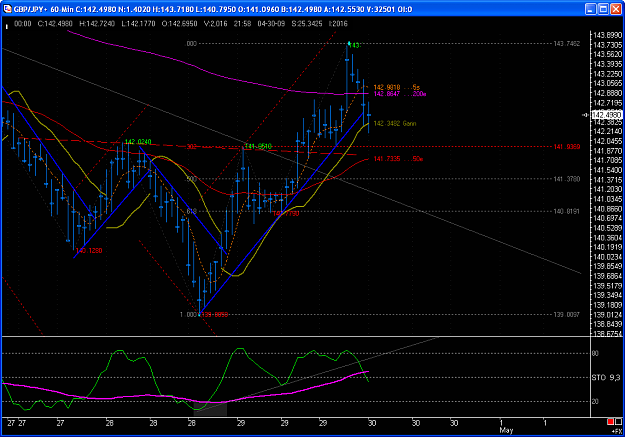The image size is (625, 437).
Task: Click the red 140.1280 swing low label
Action: pyautogui.click(x=88, y=250)
